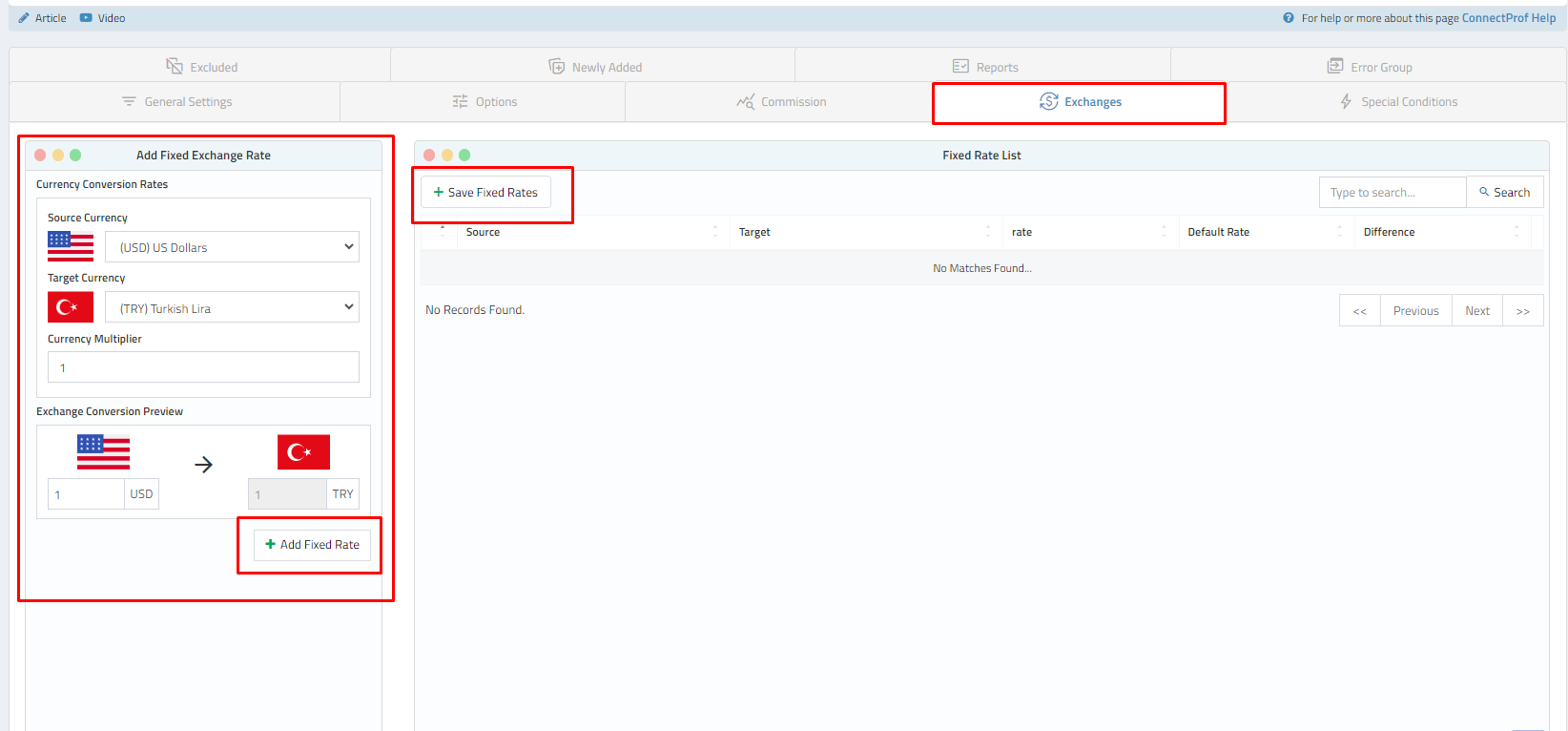The width and height of the screenshot is (1568, 731).
Task: Open the Source Currency dropdown
Action: [232, 247]
